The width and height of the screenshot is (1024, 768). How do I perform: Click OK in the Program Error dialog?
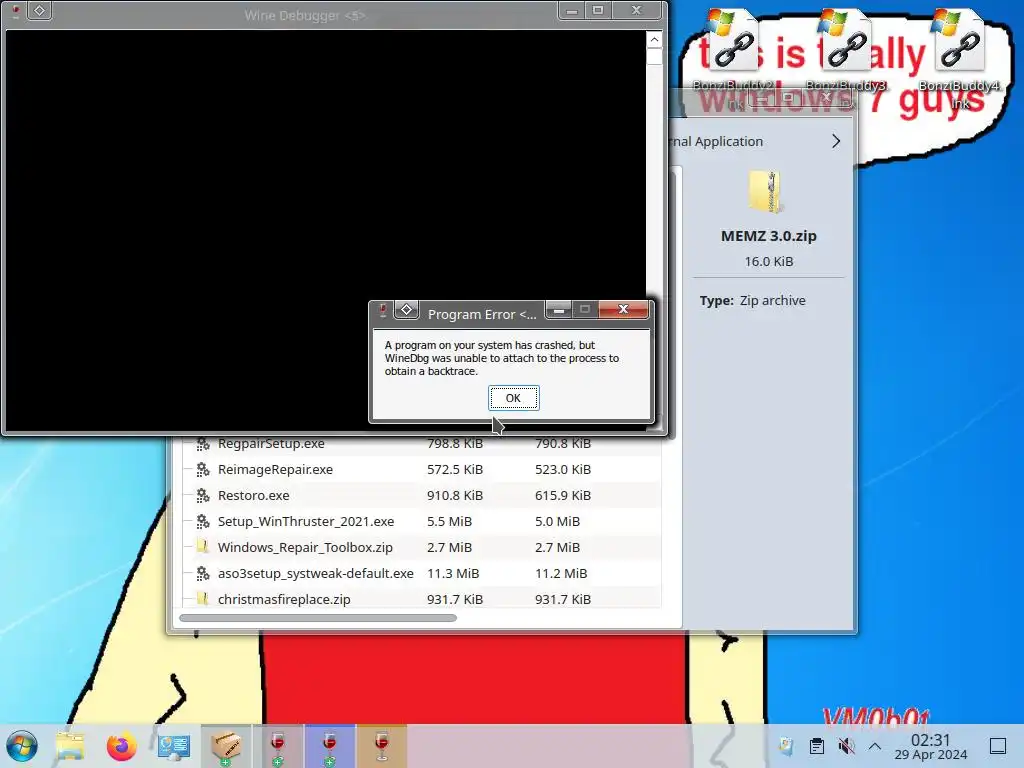513,398
